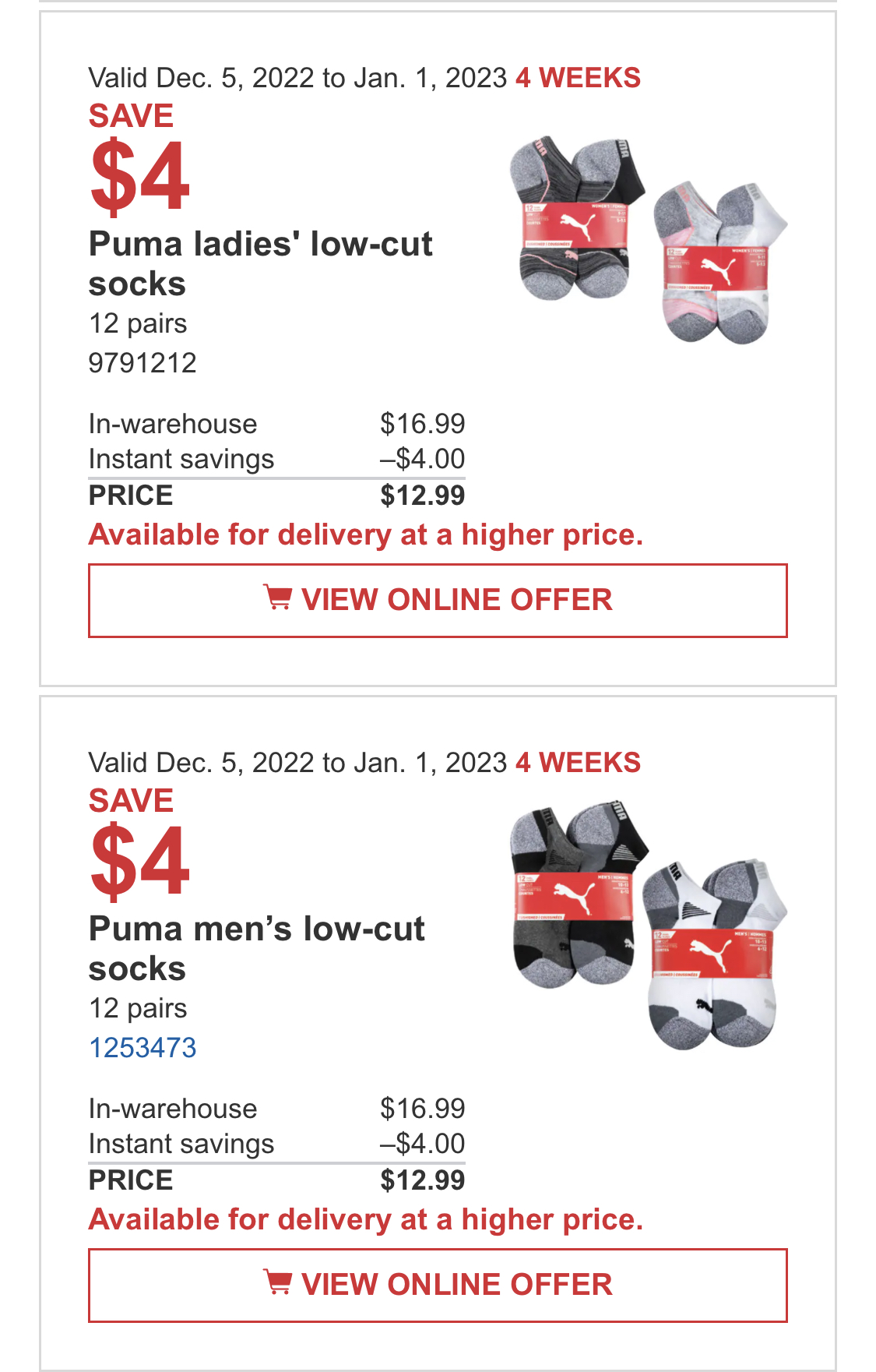Click ladies' offer delivery higher price notice
This screenshot has height=1372, width=876.
(x=366, y=535)
